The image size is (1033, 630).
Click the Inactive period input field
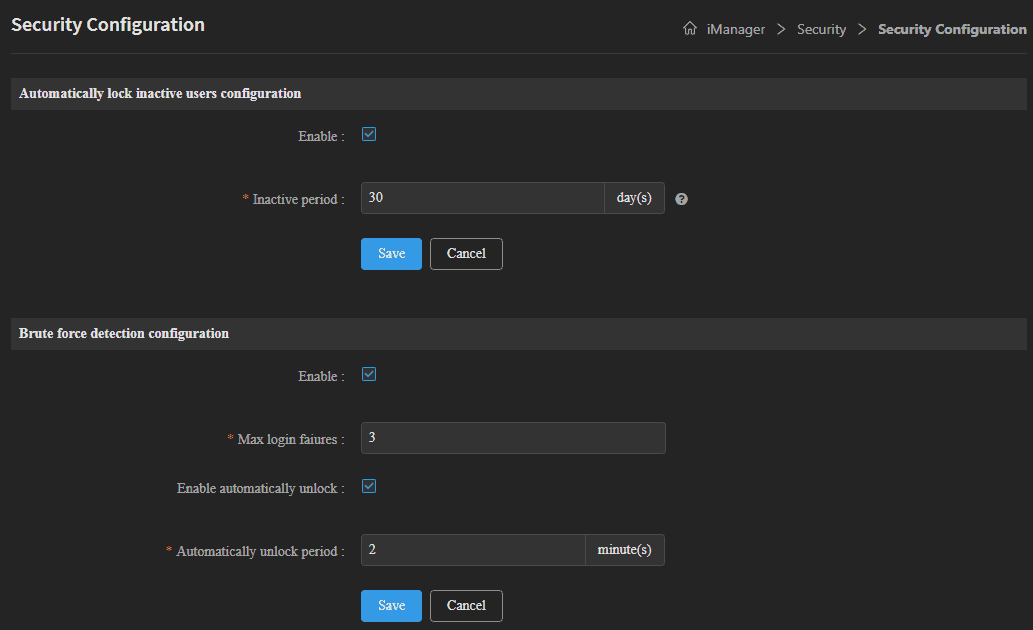pos(482,198)
